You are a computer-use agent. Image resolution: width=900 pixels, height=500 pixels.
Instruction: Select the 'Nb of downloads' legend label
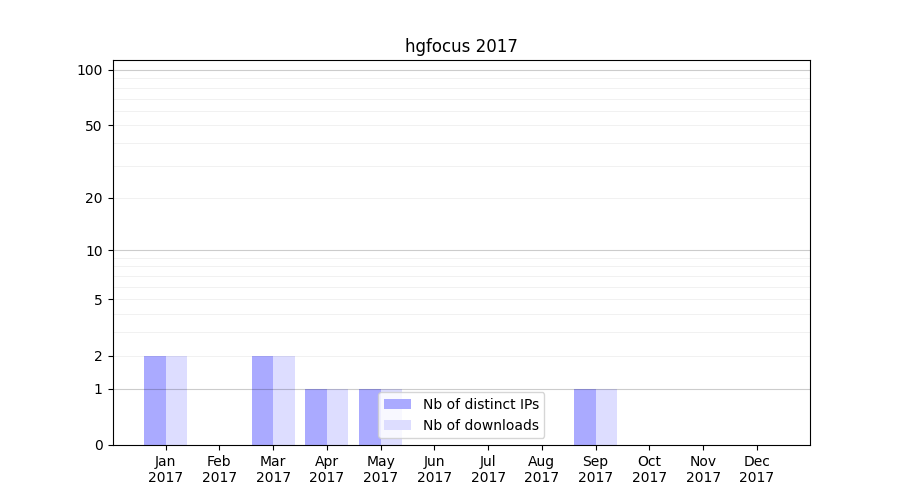(480, 425)
